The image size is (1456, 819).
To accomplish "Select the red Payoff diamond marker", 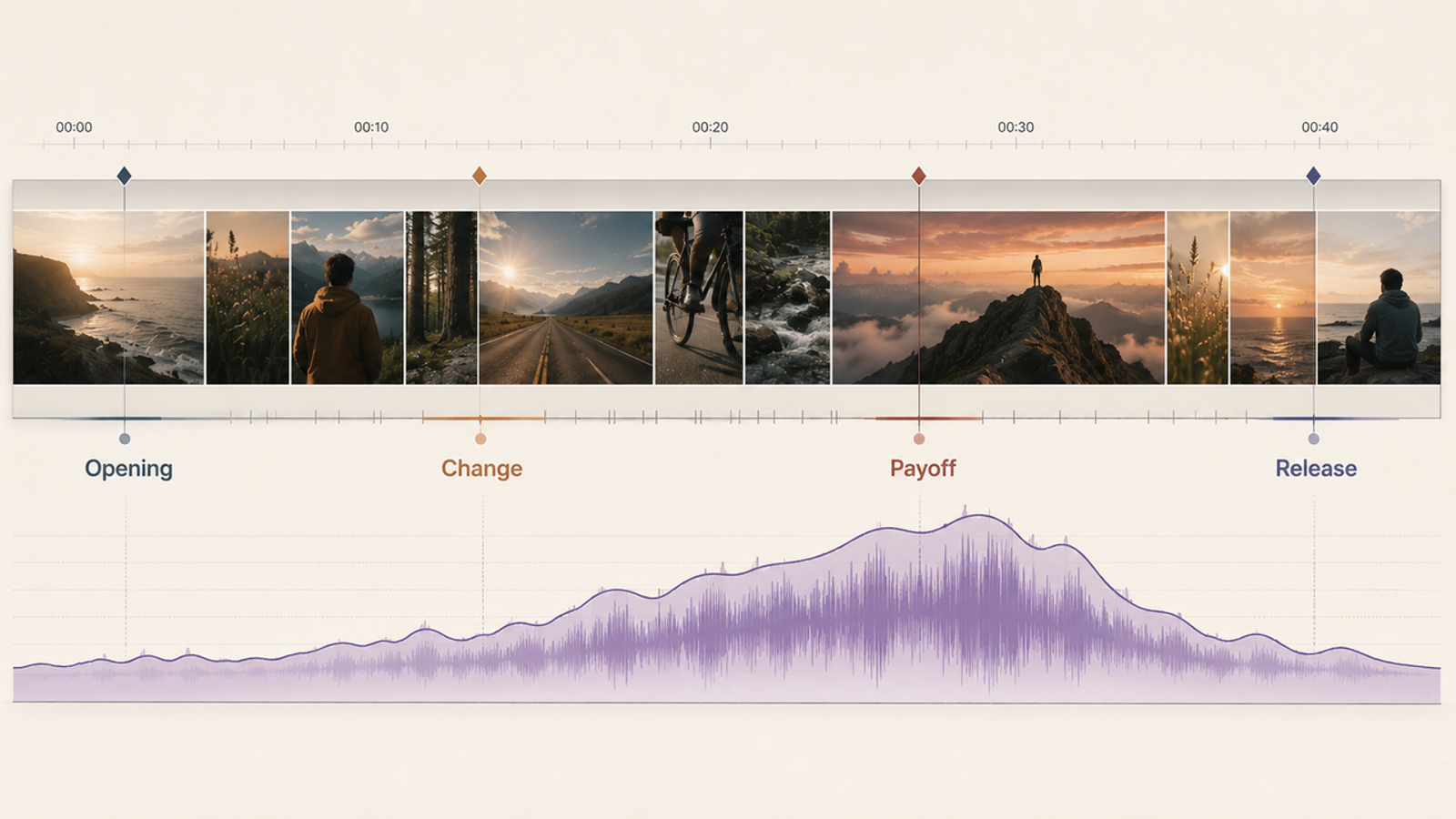I will click(919, 176).
